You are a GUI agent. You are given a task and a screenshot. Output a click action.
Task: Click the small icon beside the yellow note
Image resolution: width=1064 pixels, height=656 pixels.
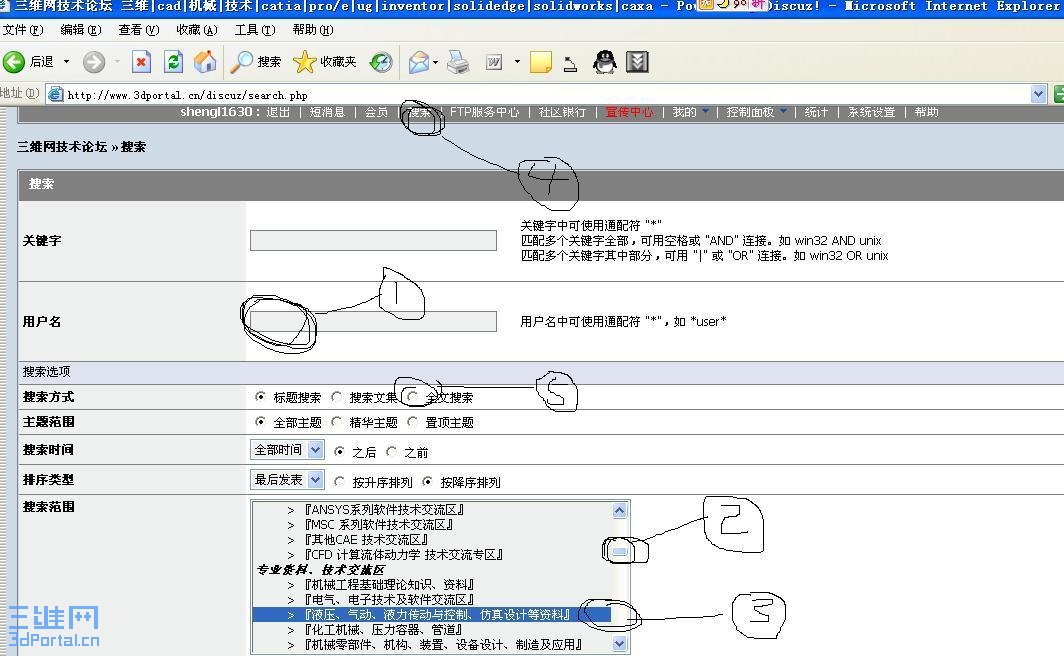click(571, 64)
